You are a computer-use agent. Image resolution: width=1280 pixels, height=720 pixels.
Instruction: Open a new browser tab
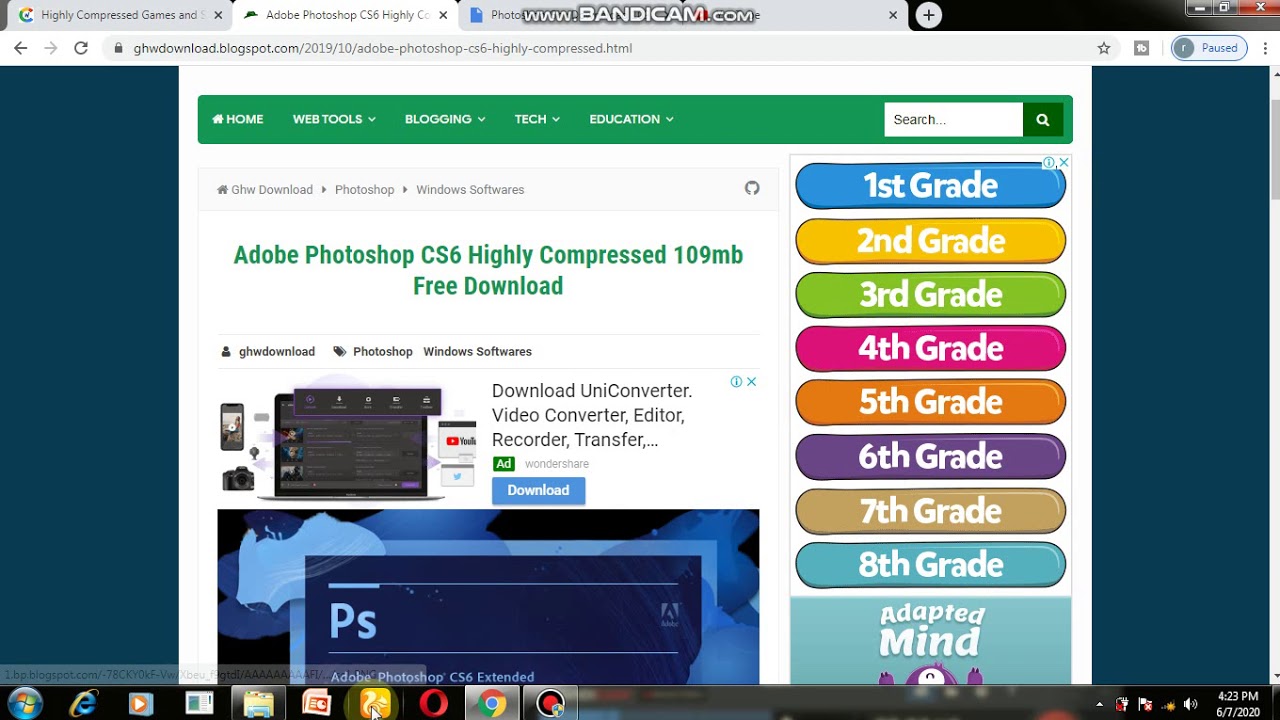(x=929, y=15)
